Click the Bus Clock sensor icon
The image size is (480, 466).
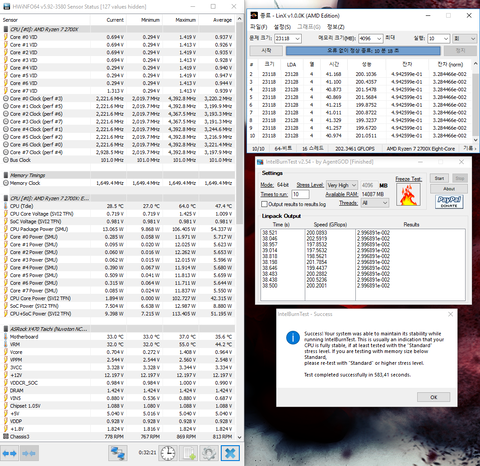click(x=6, y=160)
